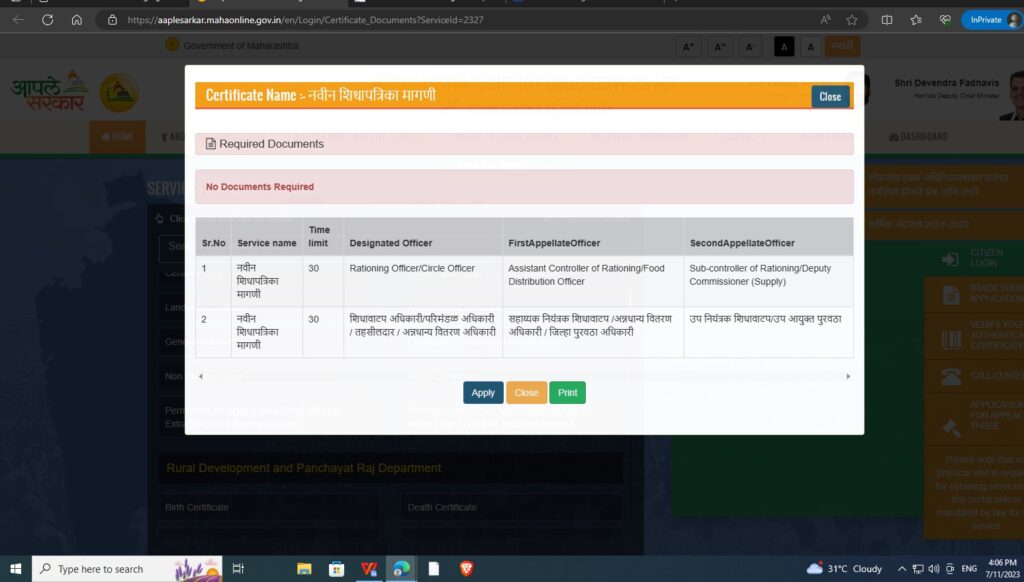Click the Brave browser taskbar icon
Image resolution: width=1024 pixels, height=582 pixels.
coord(466,568)
